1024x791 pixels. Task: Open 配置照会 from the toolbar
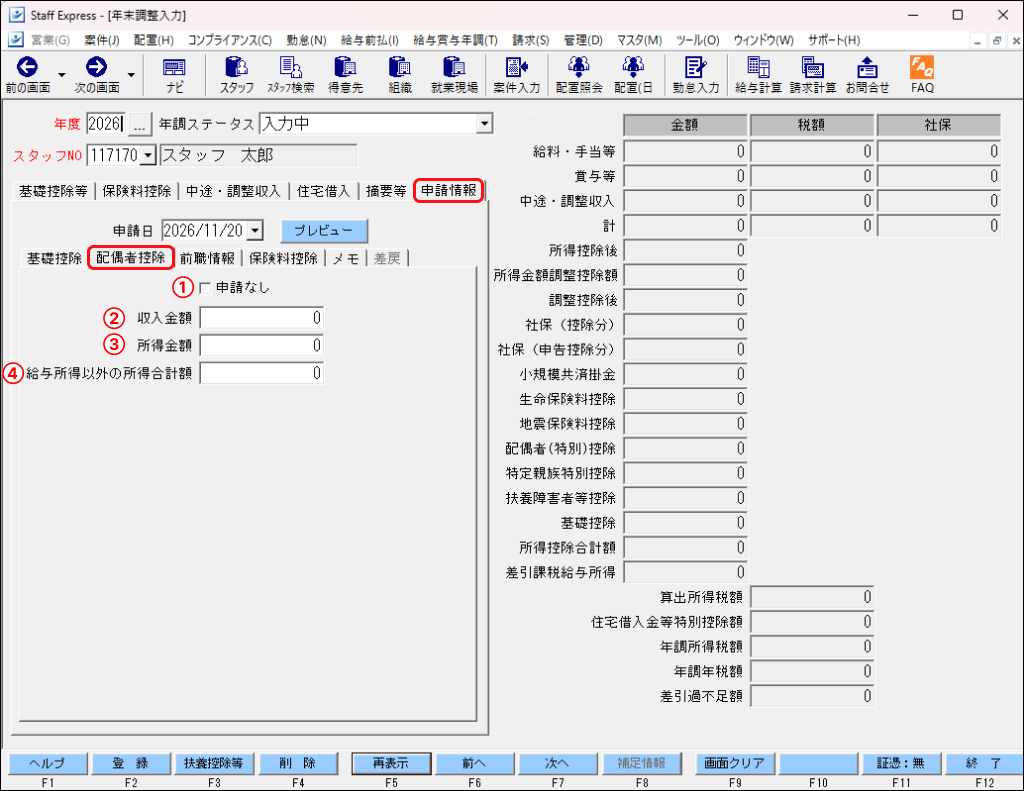pos(579,74)
